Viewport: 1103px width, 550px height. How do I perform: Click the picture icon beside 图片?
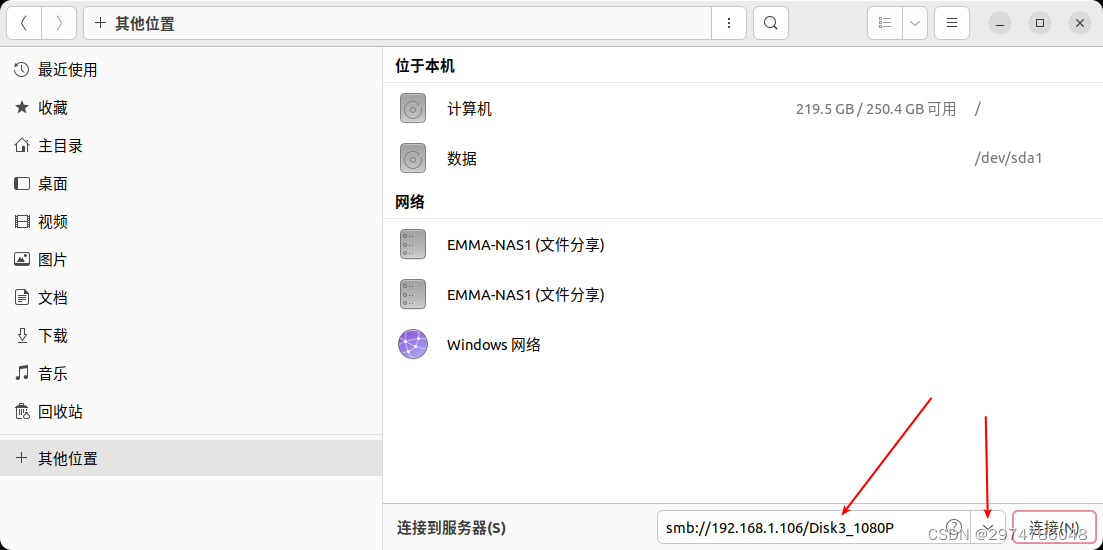tap(22, 260)
